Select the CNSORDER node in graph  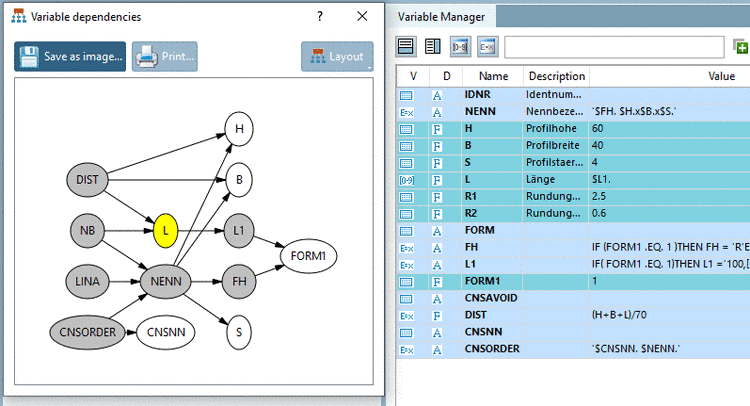point(87,332)
